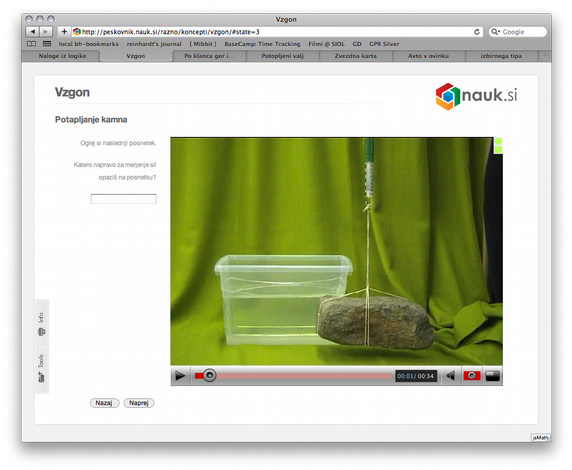Minimize the window with the second title bar button
The width and height of the screenshot is (572, 470).
pos(40,19)
